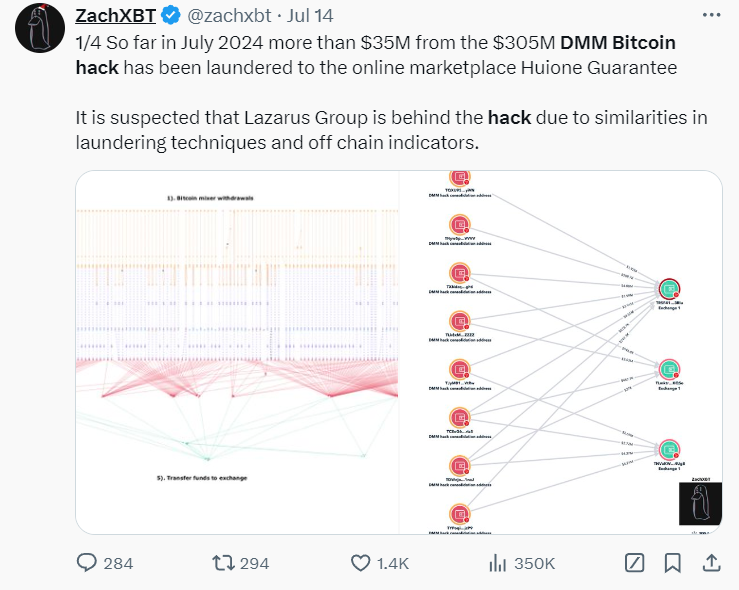Viewport: 739px width, 590px height.
Task: Like the tweet with the heart icon
Action: click(x=362, y=563)
